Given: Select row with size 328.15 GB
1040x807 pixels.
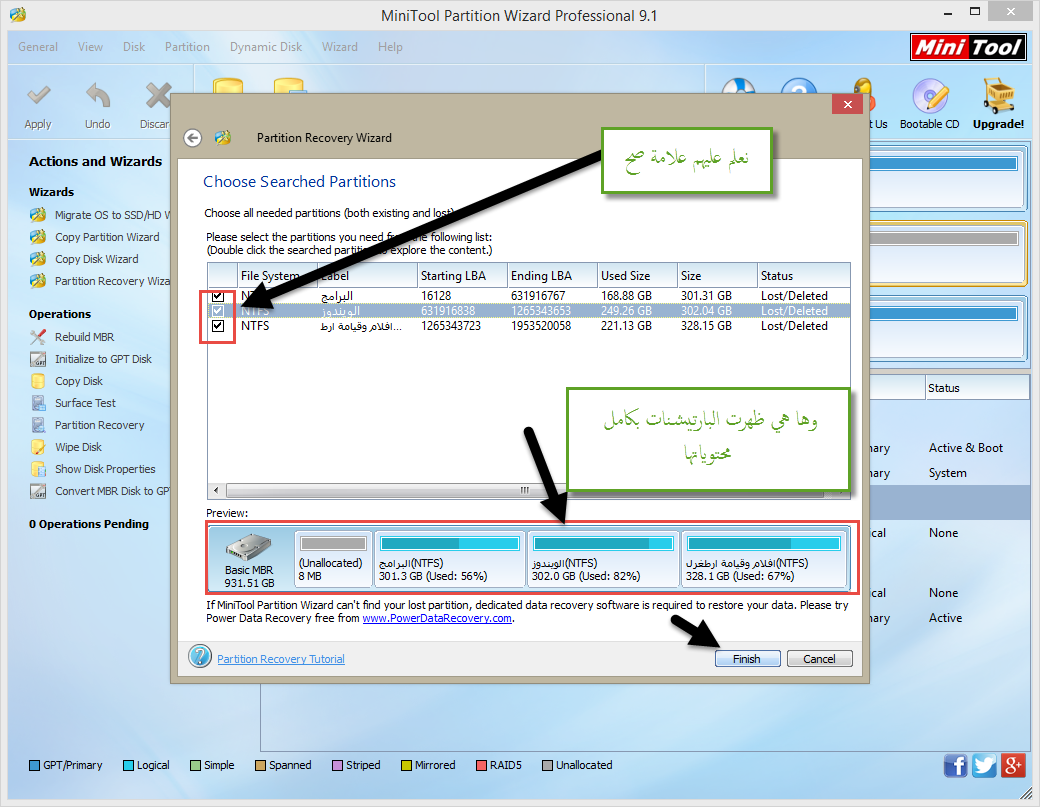Looking at the screenshot, I should (x=529, y=326).
